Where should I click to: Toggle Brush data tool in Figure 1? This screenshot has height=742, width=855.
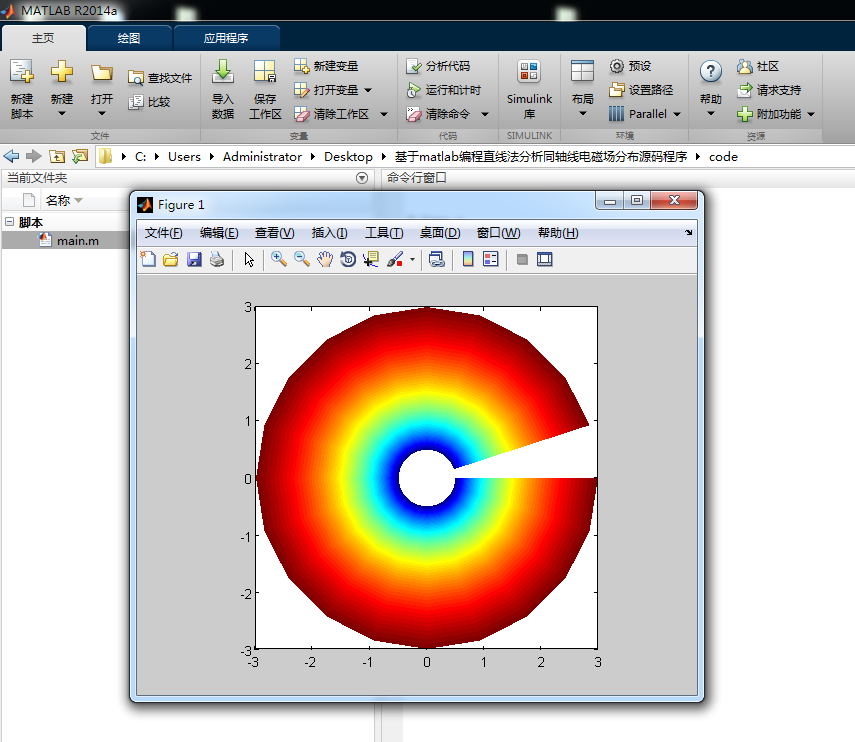(395, 260)
